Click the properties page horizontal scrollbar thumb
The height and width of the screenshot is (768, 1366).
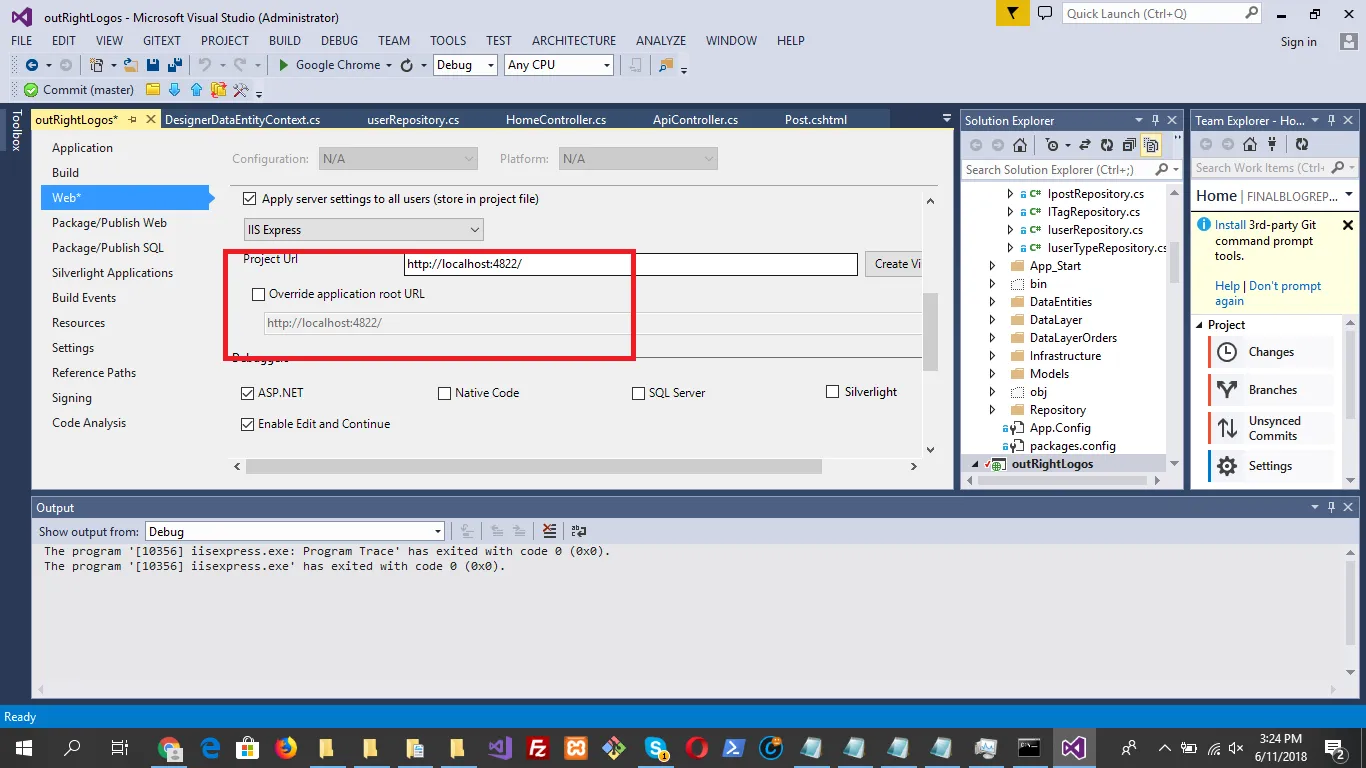coord(534,467)
